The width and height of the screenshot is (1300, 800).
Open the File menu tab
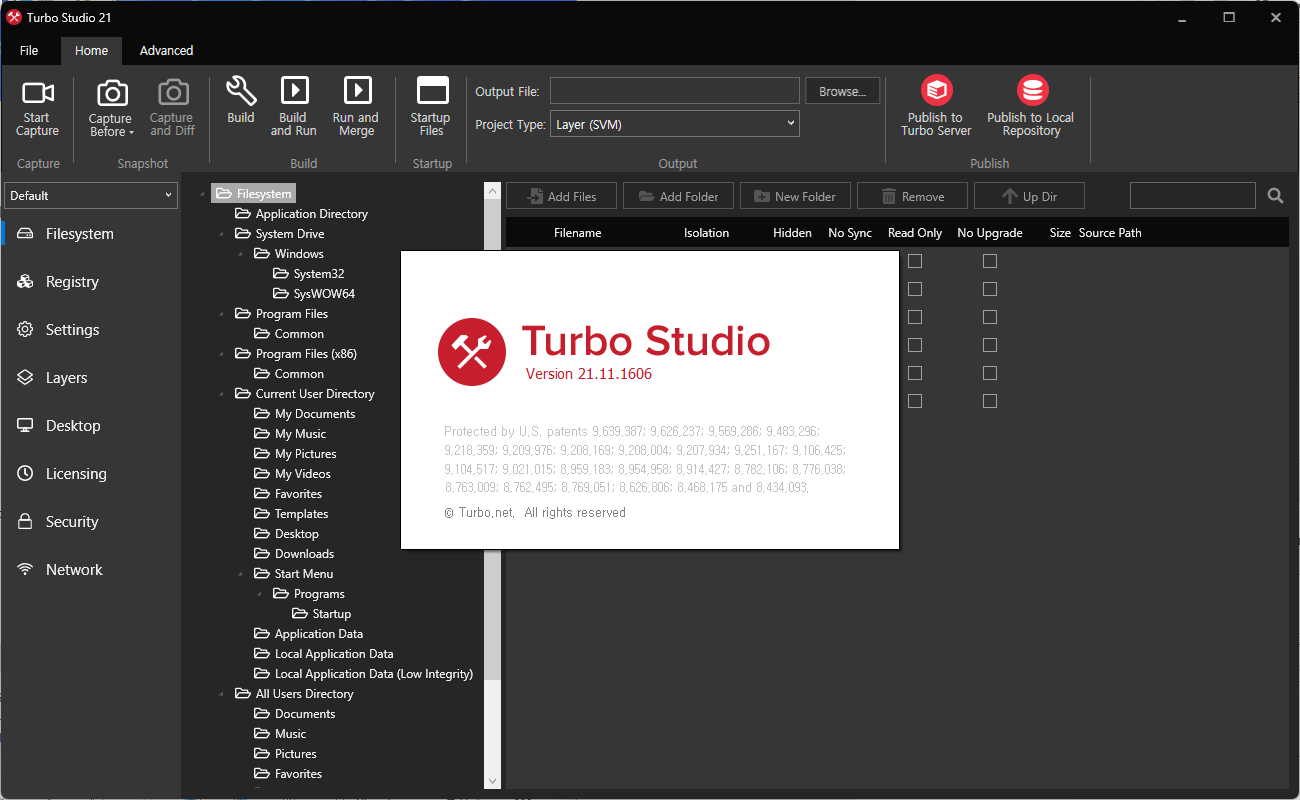click(29, 50)
